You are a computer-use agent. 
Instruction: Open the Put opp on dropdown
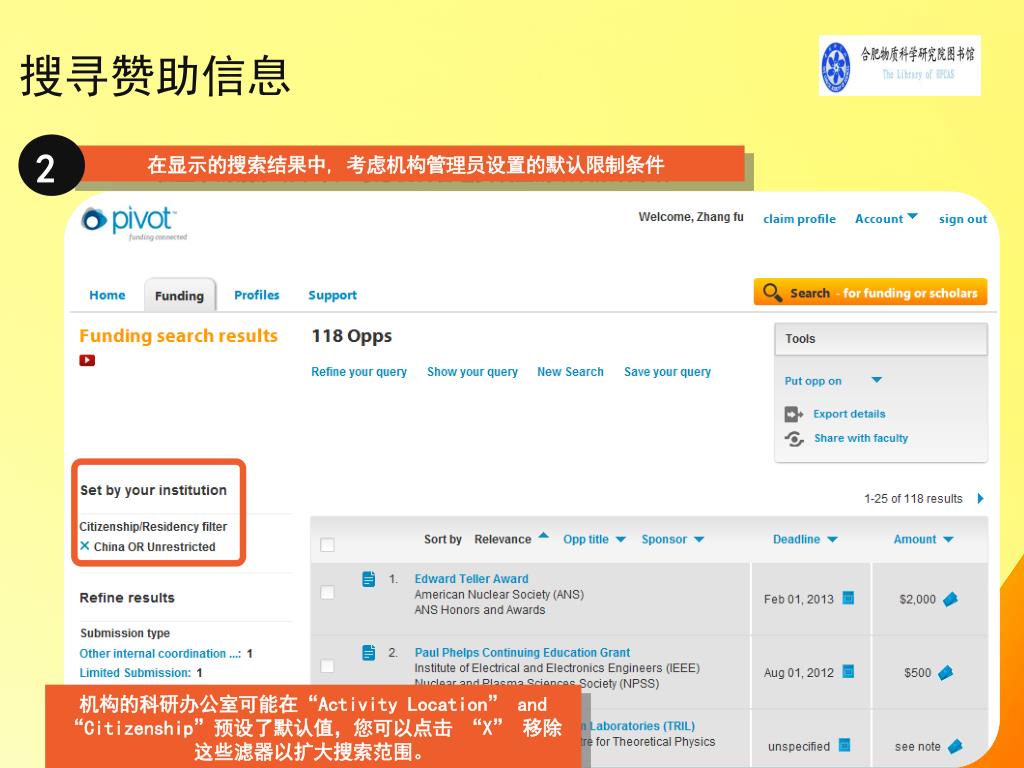pos(833,381)
